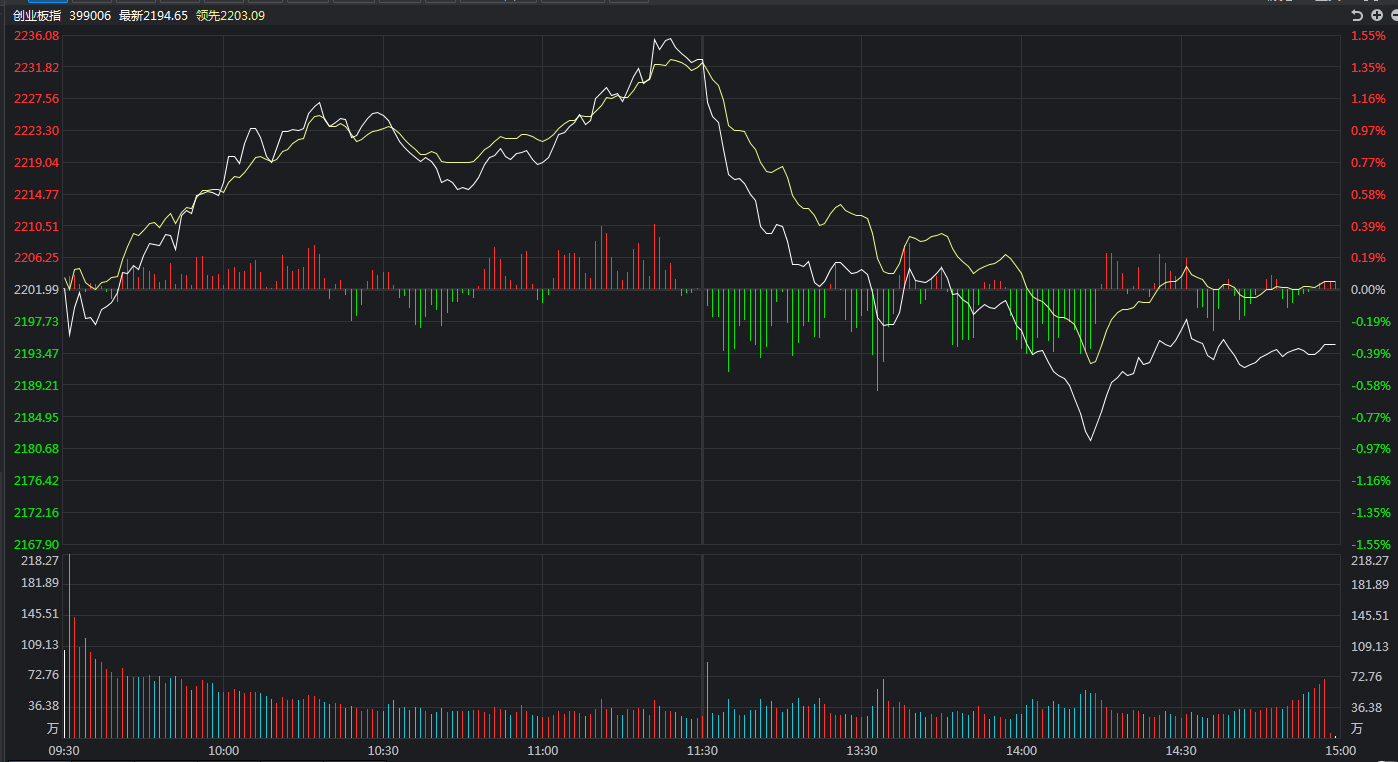This screenshot has width=1398, height=762.
Task: Click the green price label 2193.47
Action: pos(37,353)
